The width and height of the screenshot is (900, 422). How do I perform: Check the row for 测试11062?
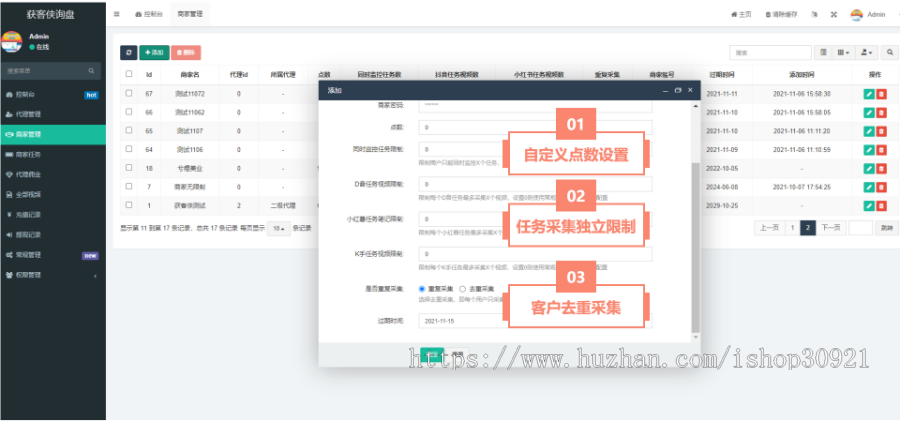point(129,111)
